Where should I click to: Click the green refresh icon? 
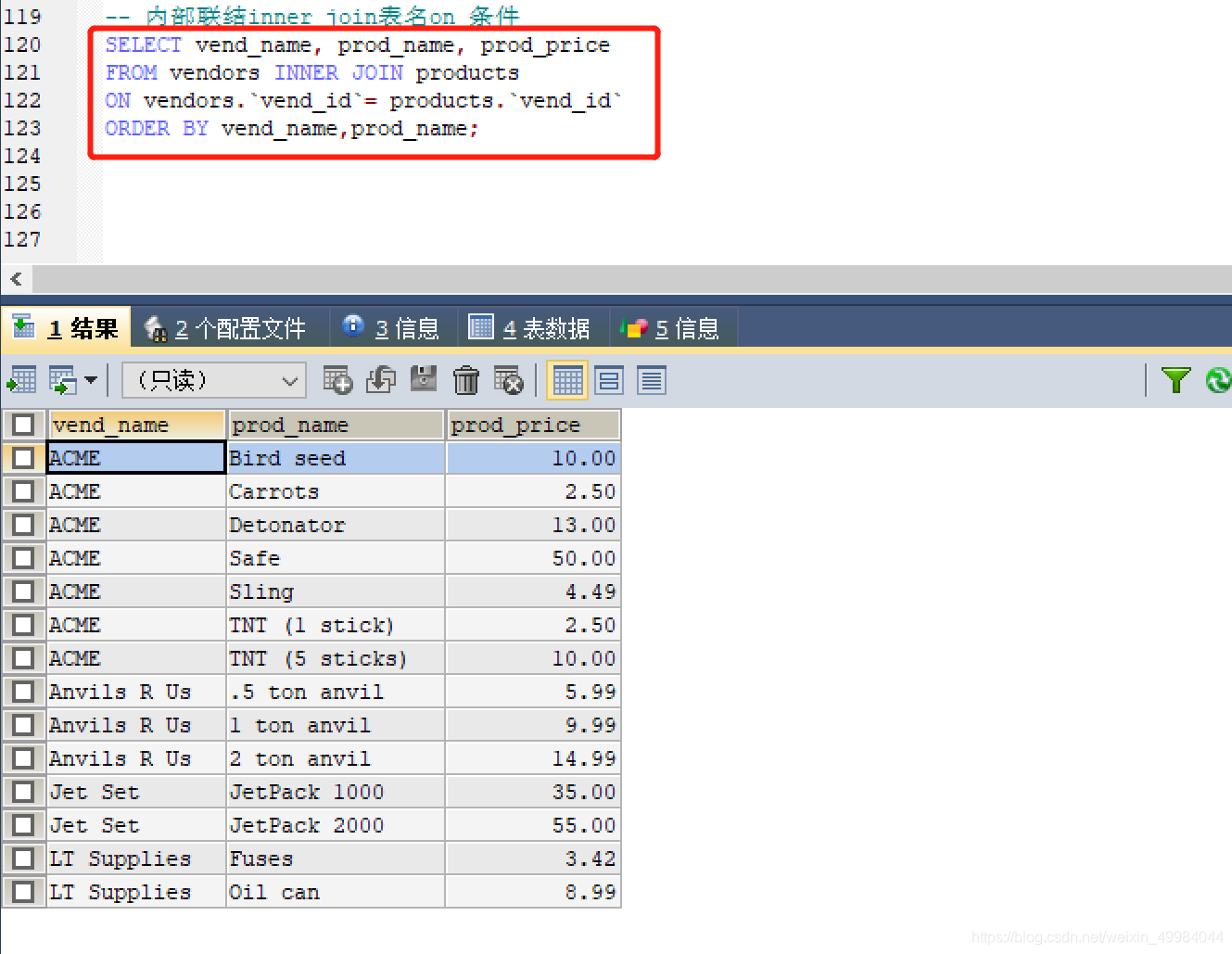tap(1218, 380)
